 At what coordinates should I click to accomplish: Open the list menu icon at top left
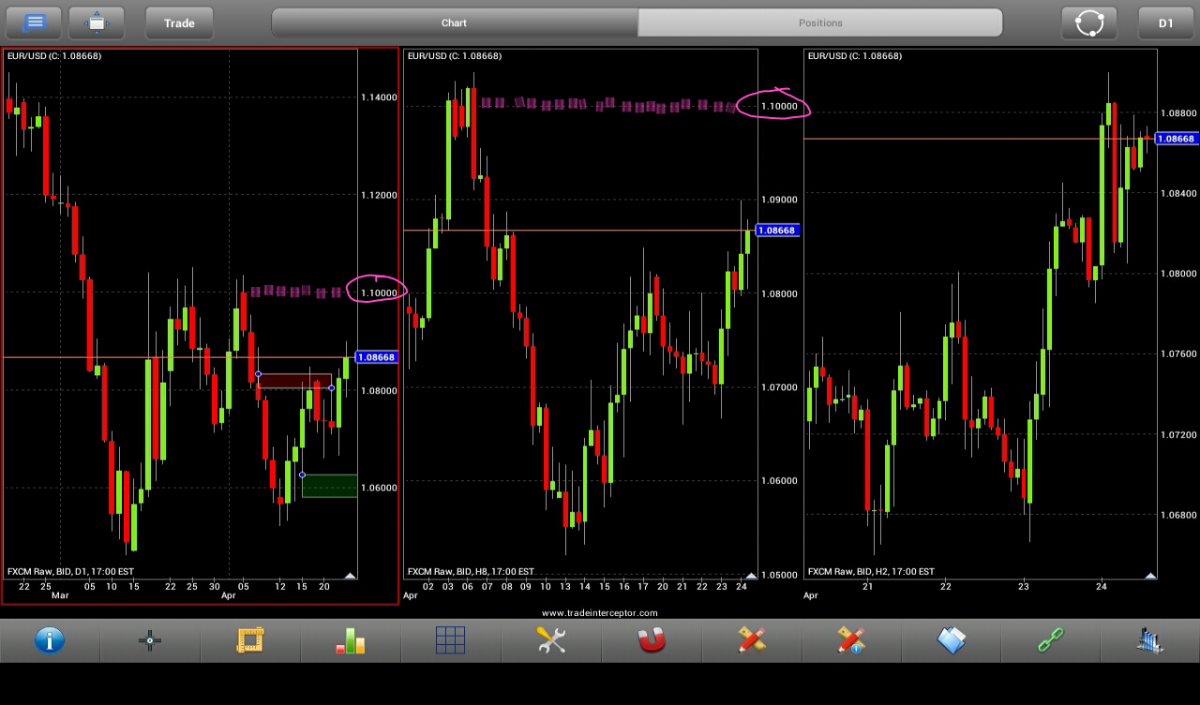tap(33, 22)
